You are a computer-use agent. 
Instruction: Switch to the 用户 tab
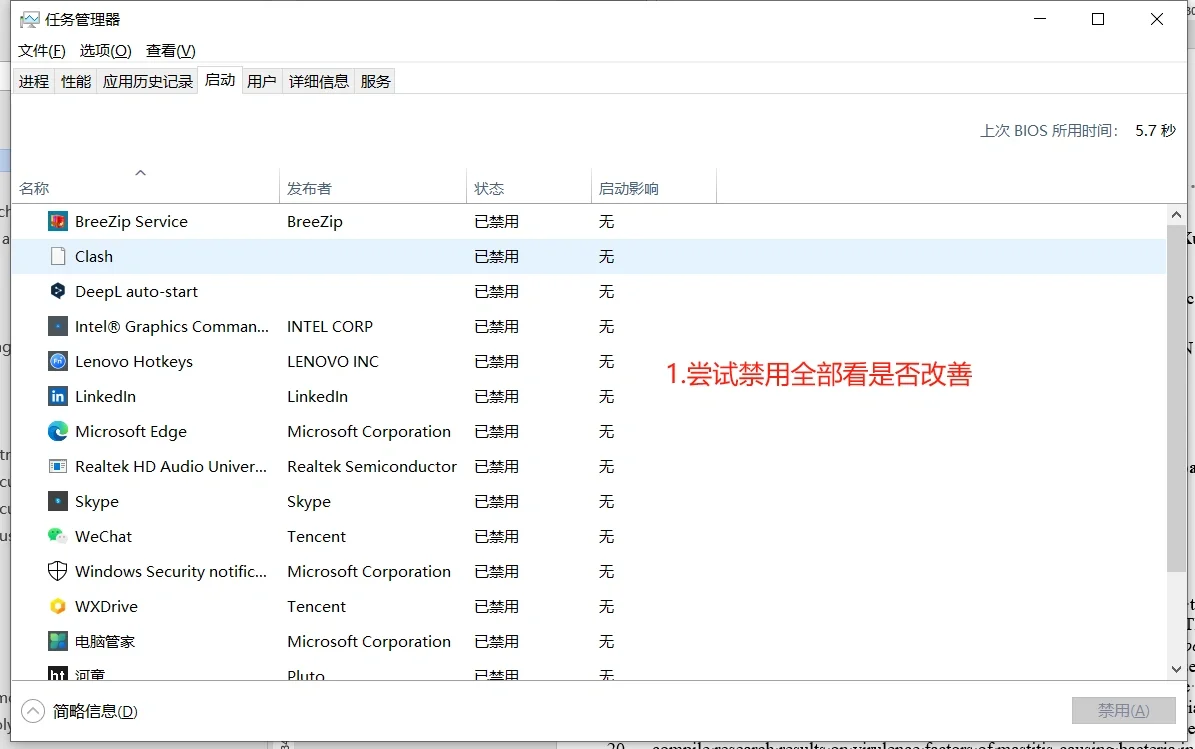[261, 82]
